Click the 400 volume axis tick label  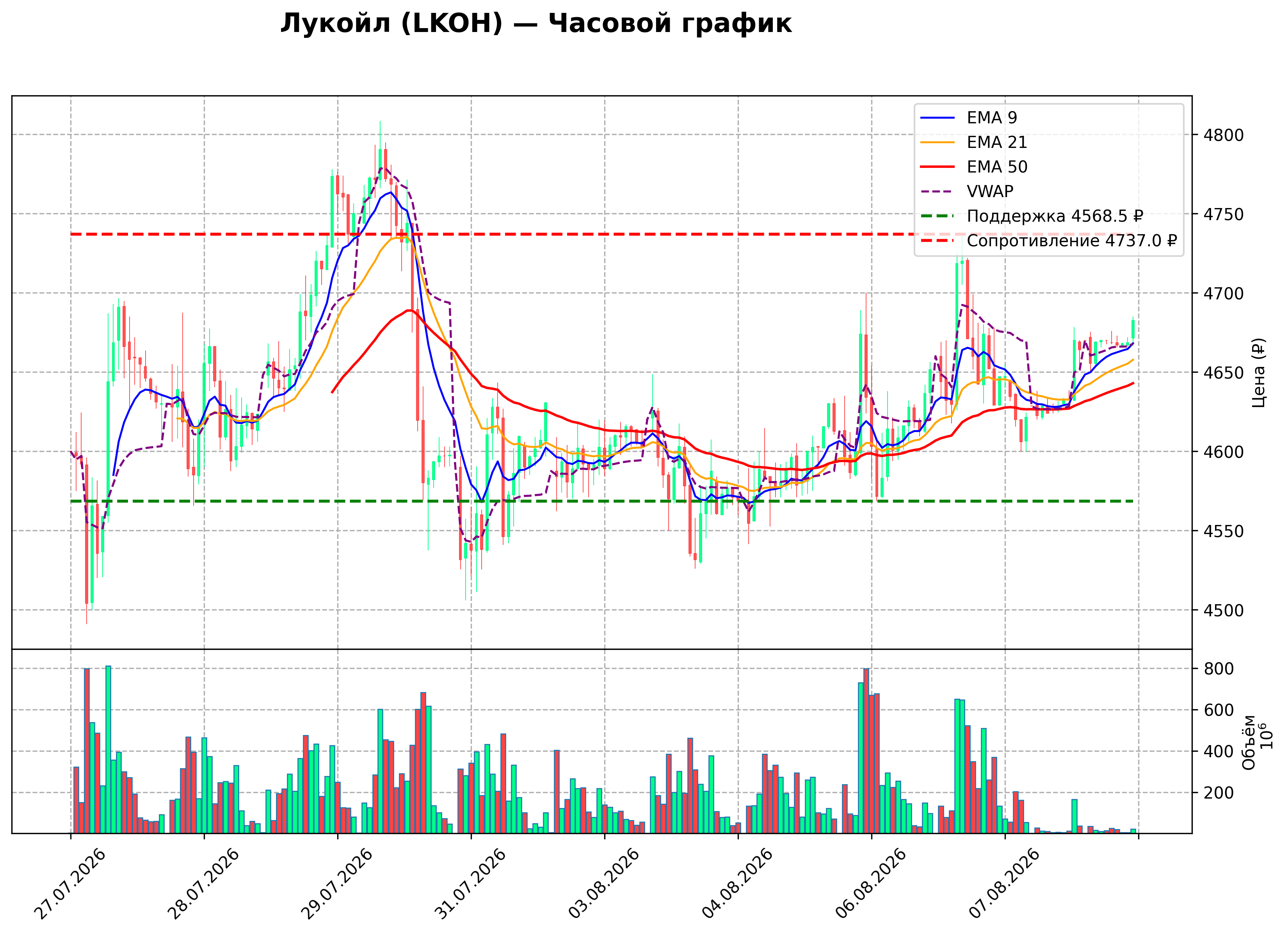[x=1219, y=752]
